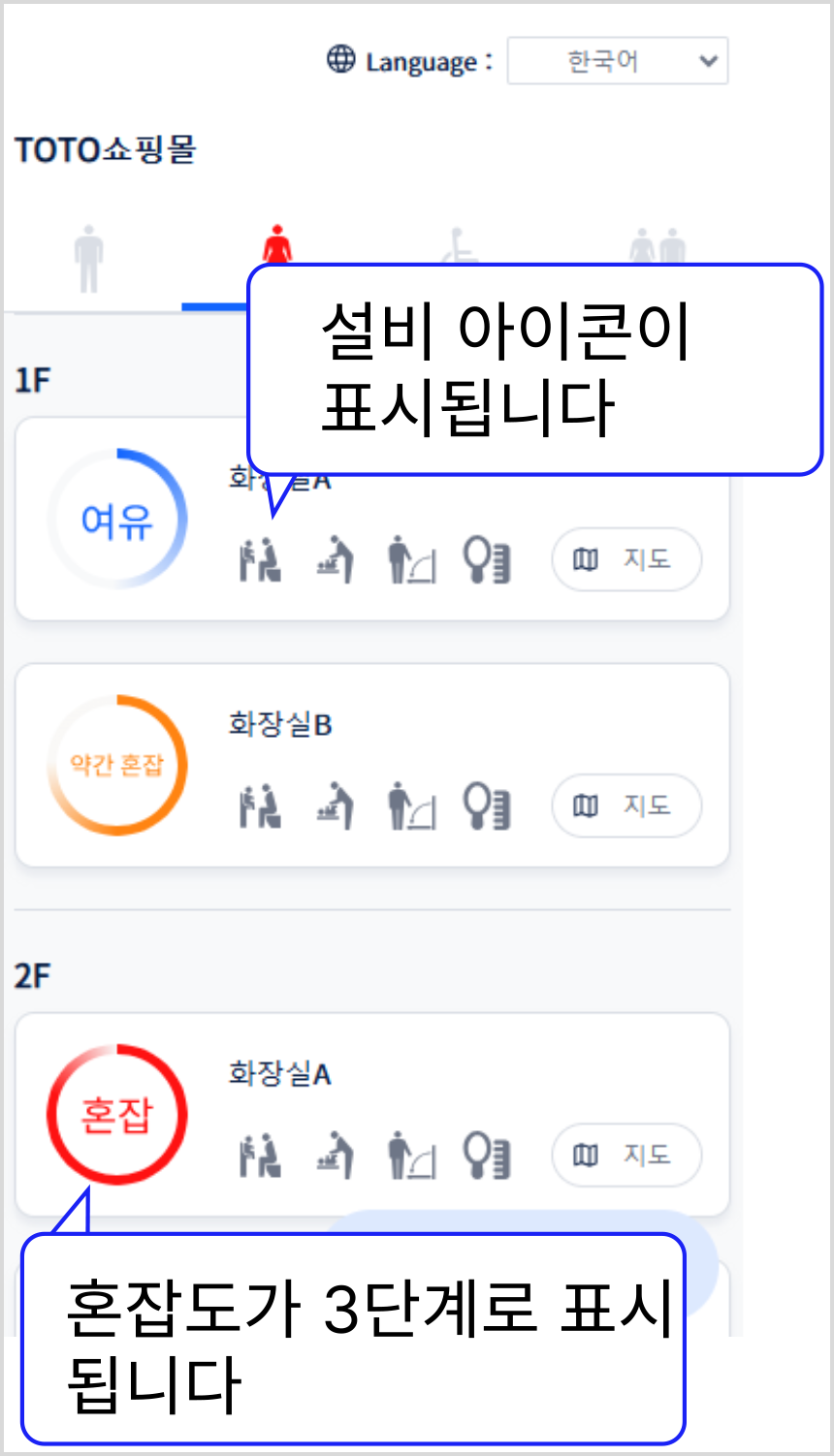Open the 지도 map for 1F 화장실A
The height and width of the screenshot is (1456, 834).
(625, 559)
